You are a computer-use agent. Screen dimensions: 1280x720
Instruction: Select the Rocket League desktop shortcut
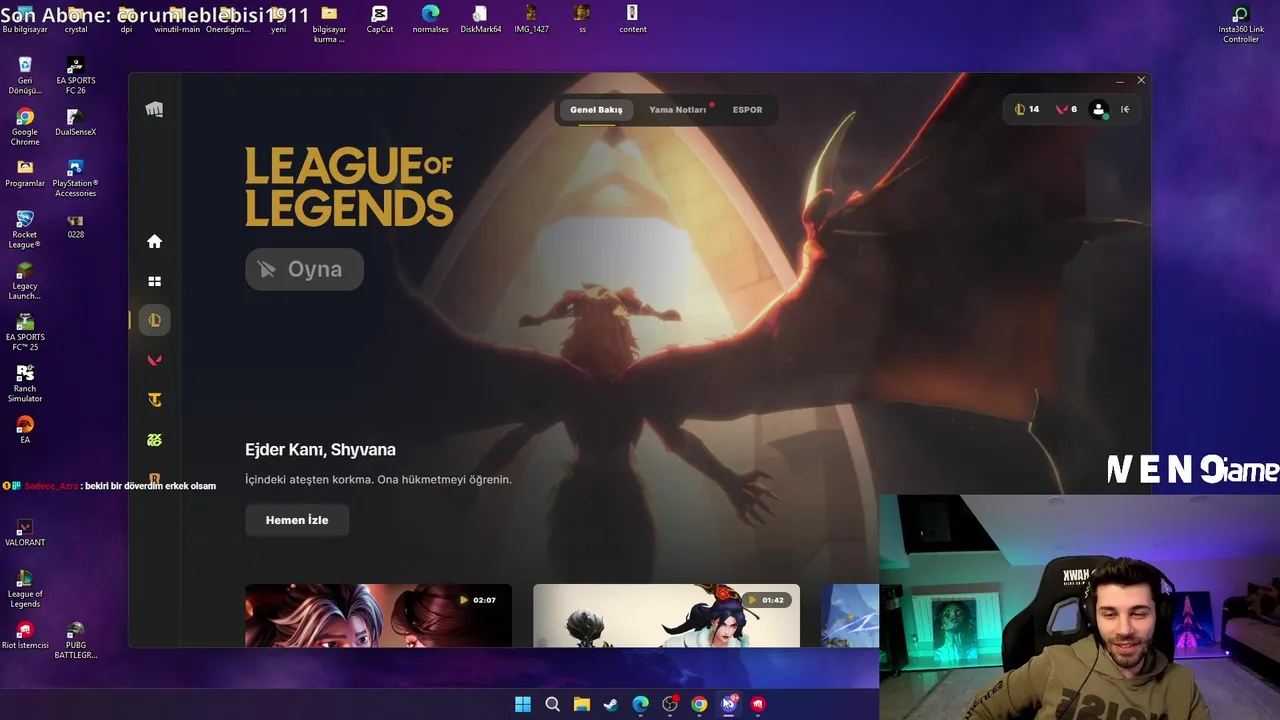tap(25, 230)
